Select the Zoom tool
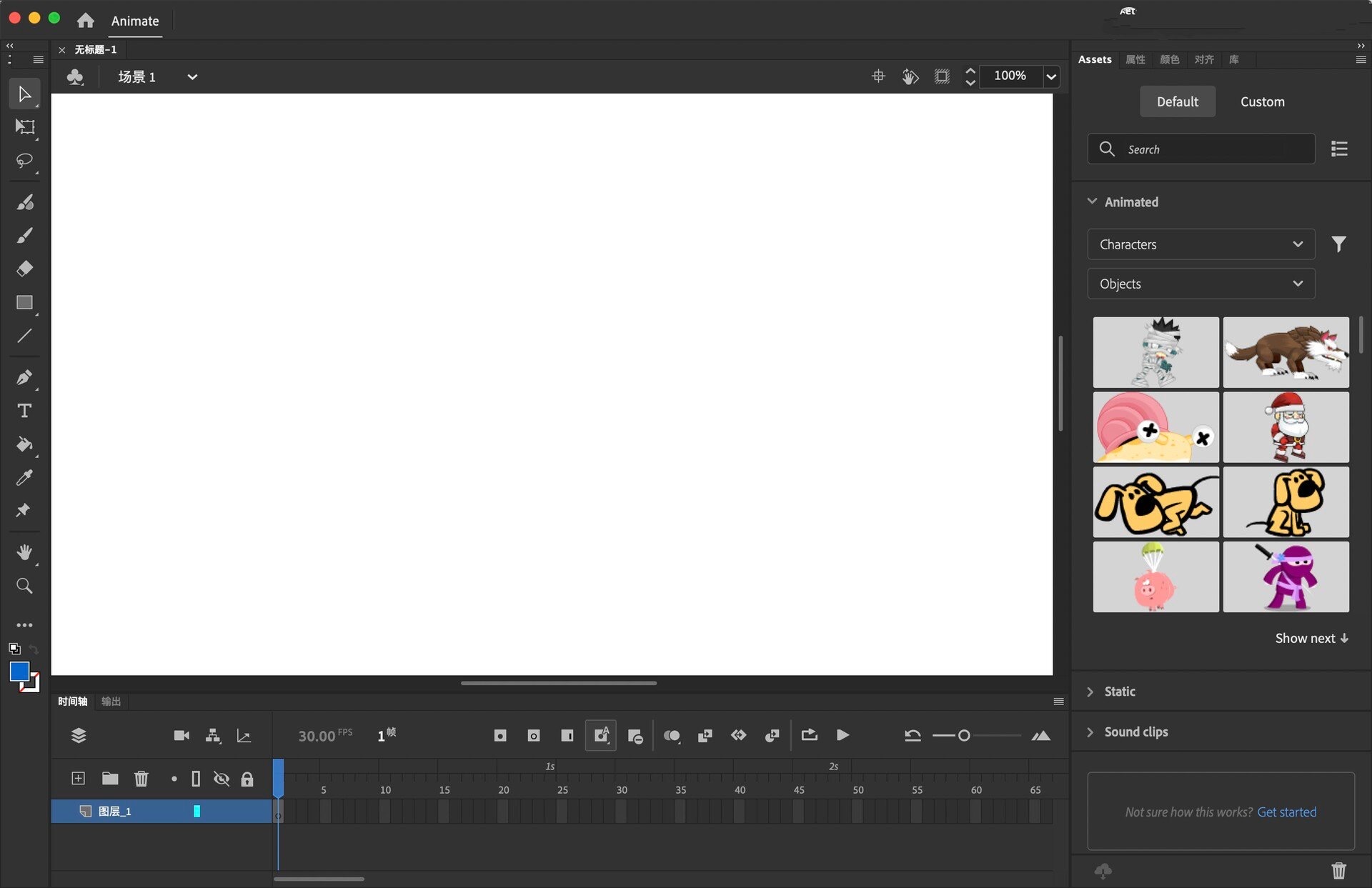The height and width of the screenshot is (888, 1372). (24, 586)
